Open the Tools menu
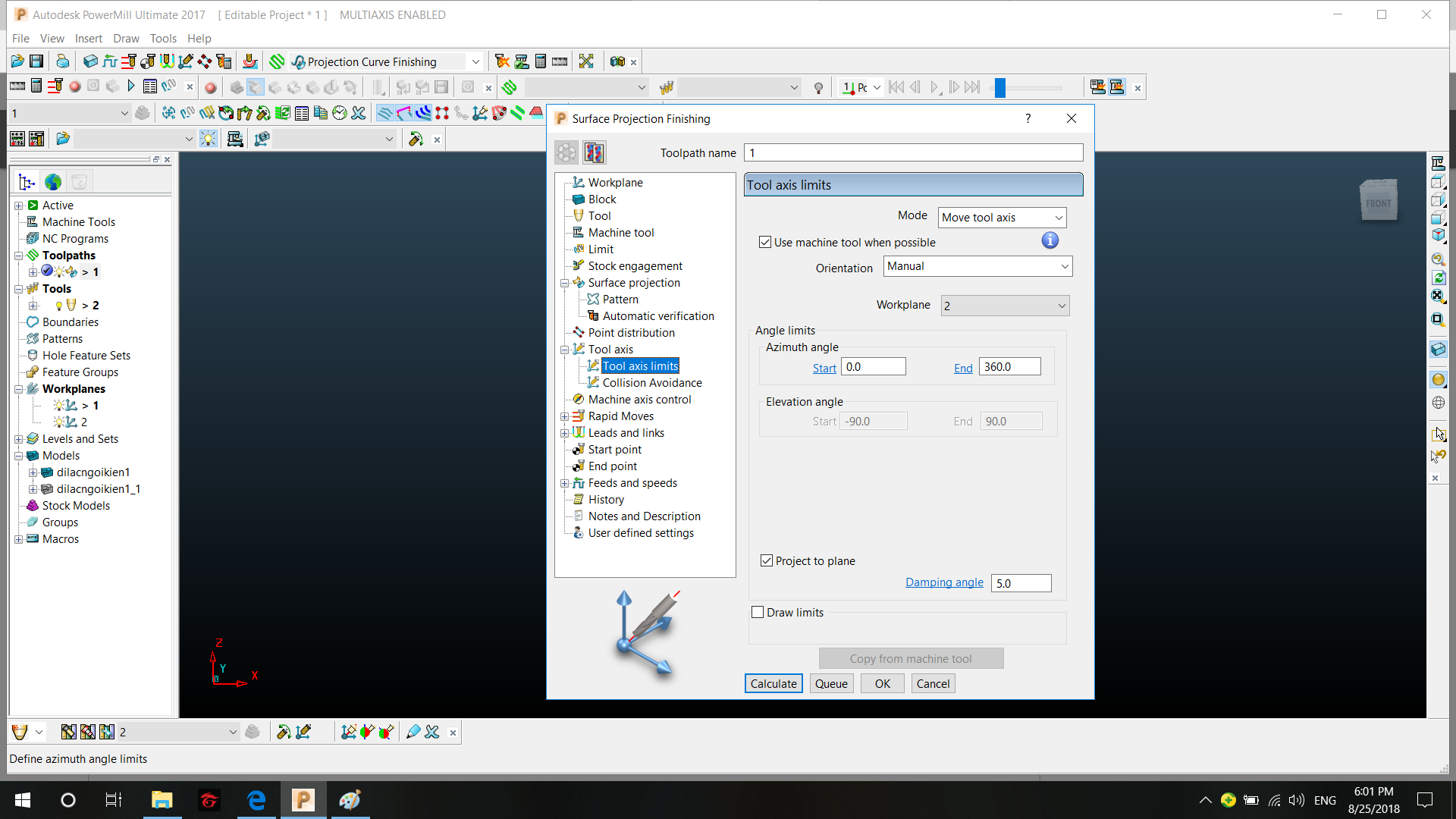 (163, 38)
